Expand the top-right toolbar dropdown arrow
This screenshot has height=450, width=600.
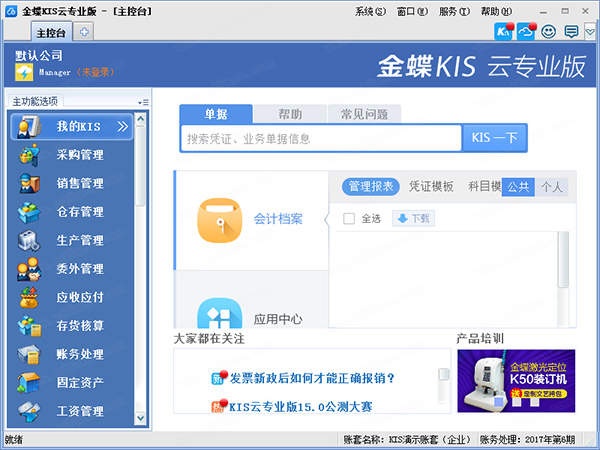[x=590, y=33]
